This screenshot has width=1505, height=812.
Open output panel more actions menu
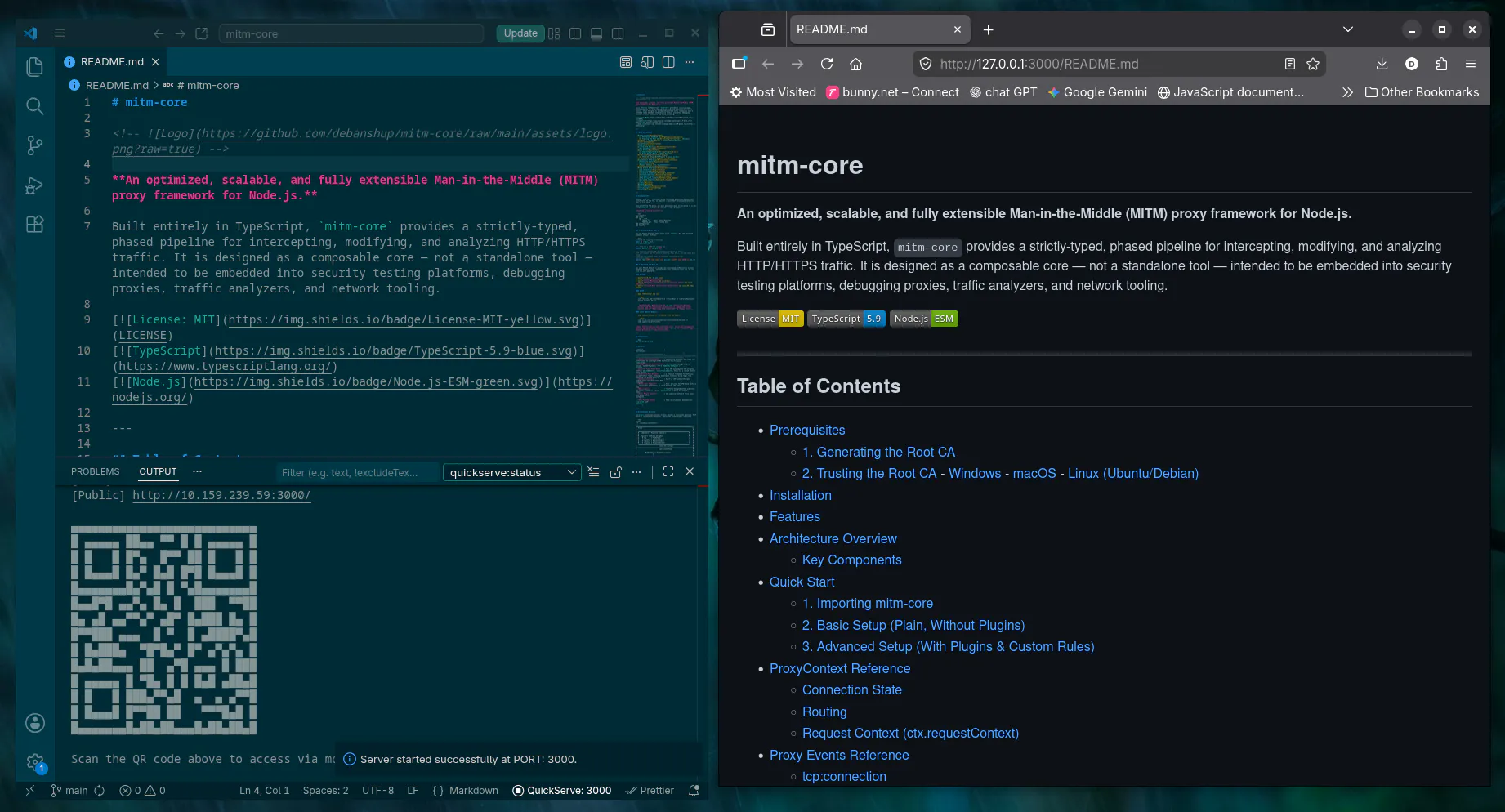point(636,471)
